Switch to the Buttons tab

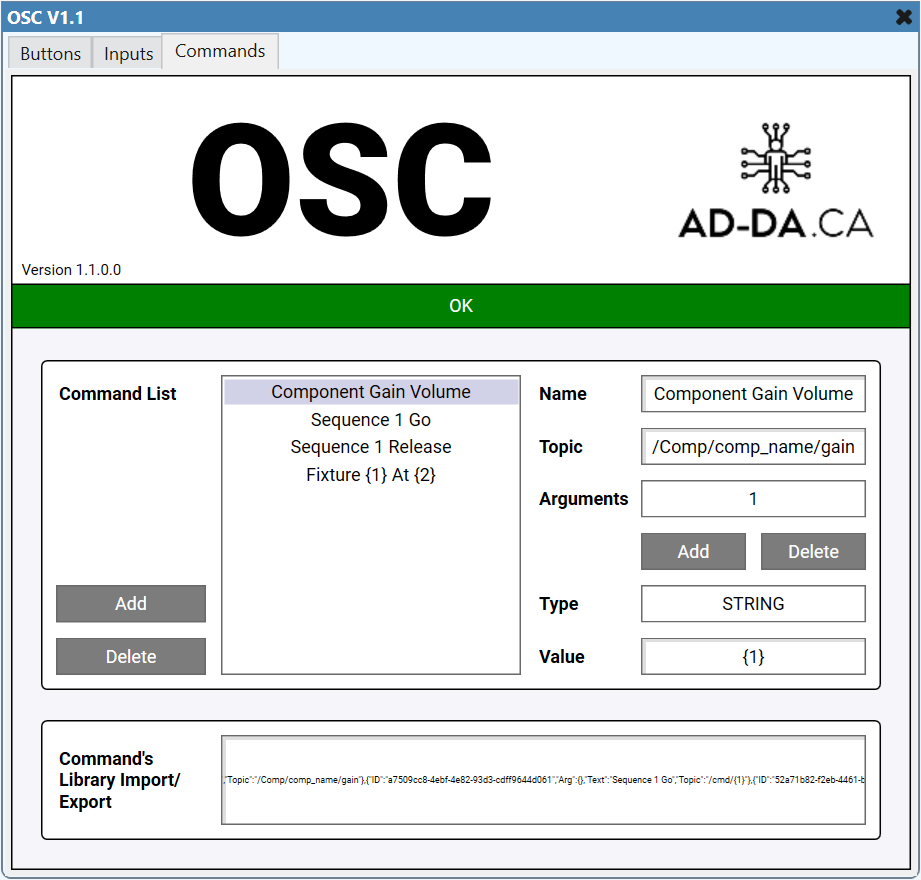[x=49, y=53]
